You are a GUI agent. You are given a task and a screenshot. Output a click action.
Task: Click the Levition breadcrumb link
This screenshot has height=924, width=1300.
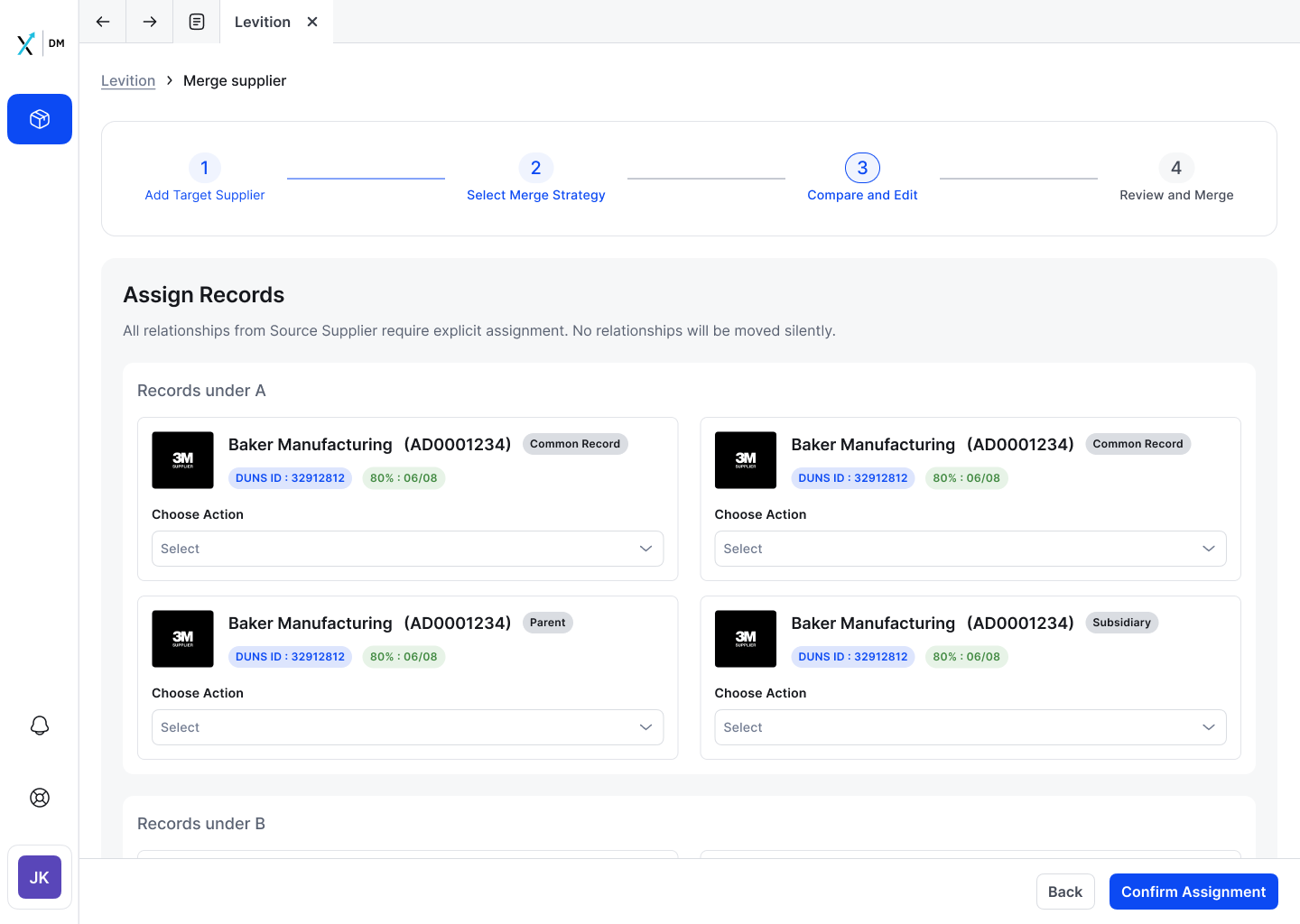point(128,80)
